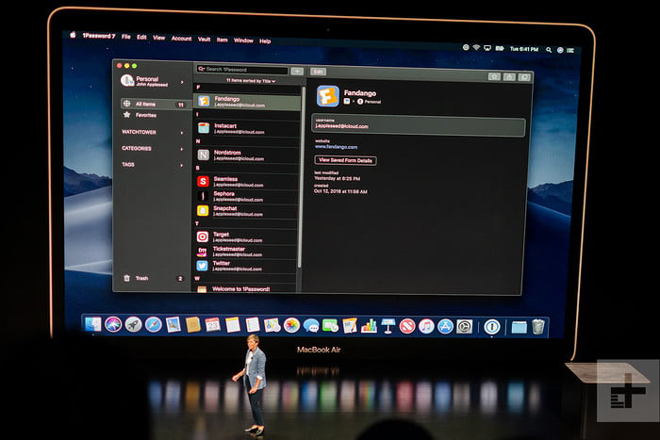Open the Fandango item icon in the list
The image size is (660, 440).
204,101
